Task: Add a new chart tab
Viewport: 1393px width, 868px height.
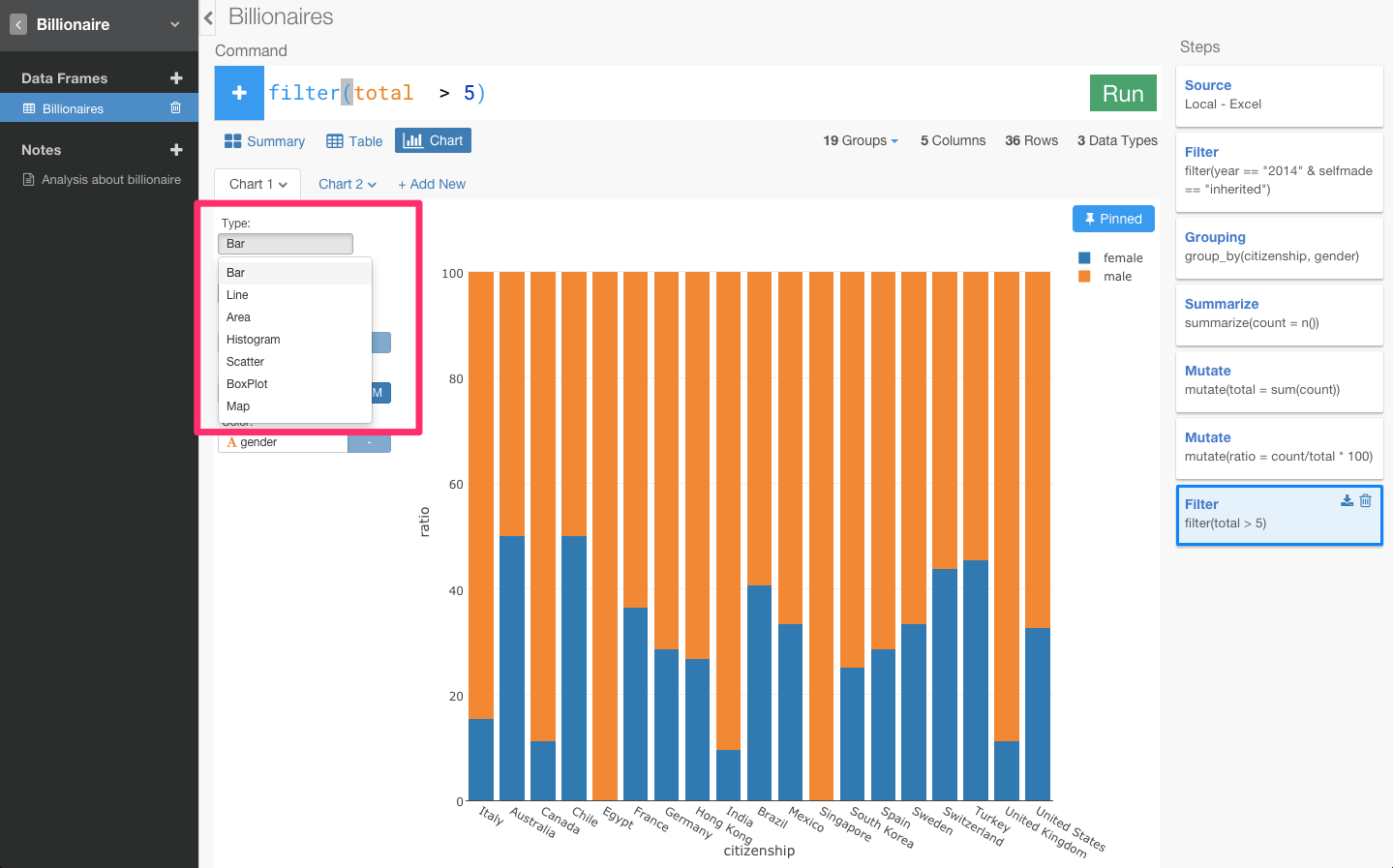Action: [432, 184]
